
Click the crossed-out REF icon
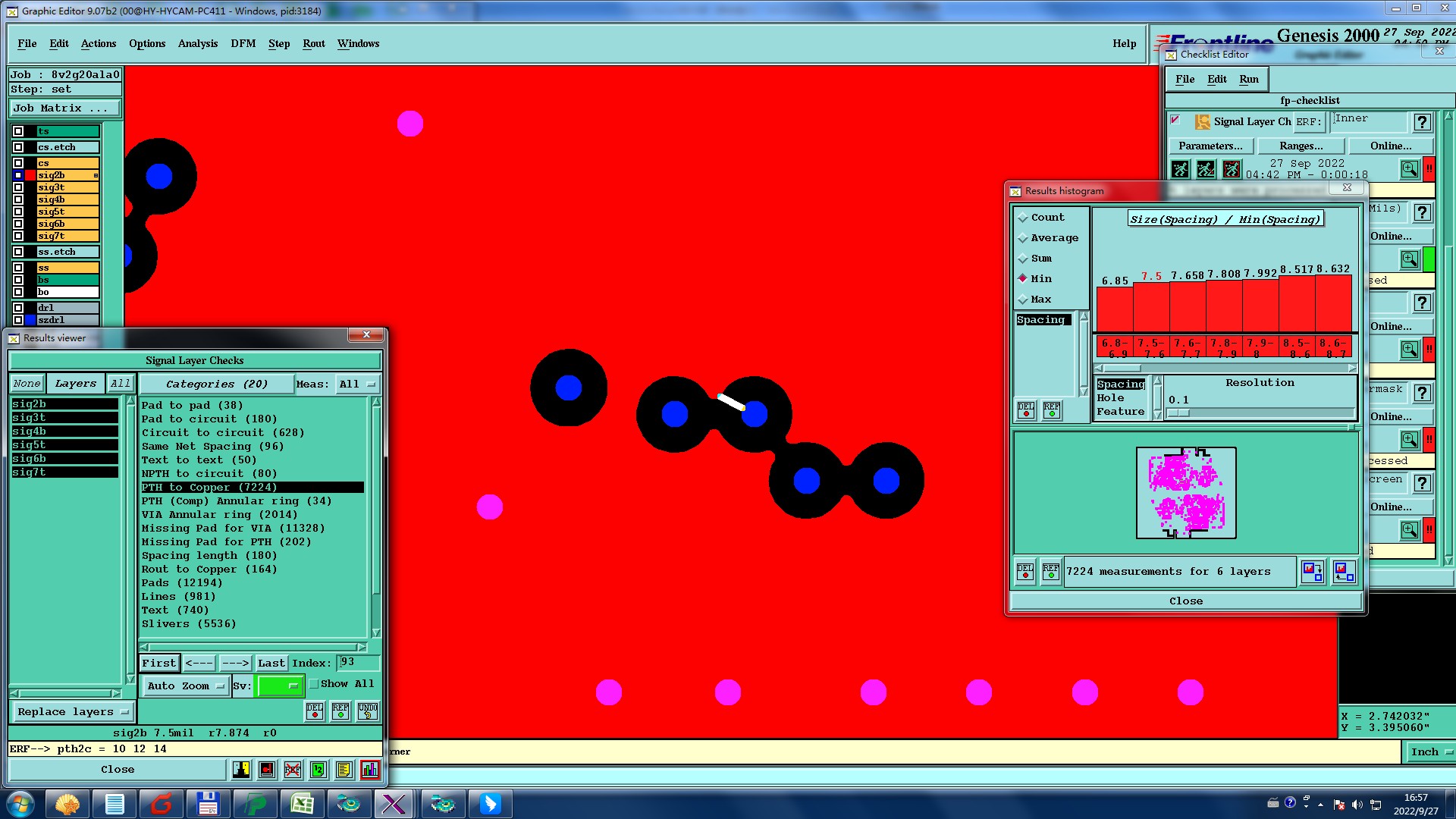pos(293,770)
